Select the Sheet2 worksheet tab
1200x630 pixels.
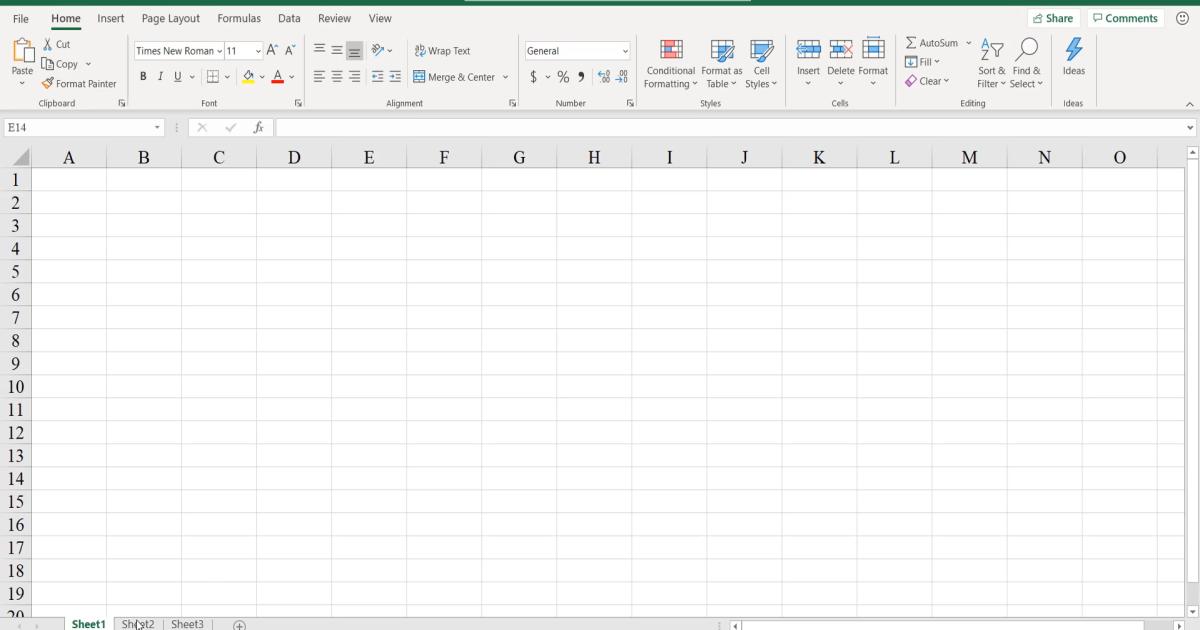pos(138,624)
